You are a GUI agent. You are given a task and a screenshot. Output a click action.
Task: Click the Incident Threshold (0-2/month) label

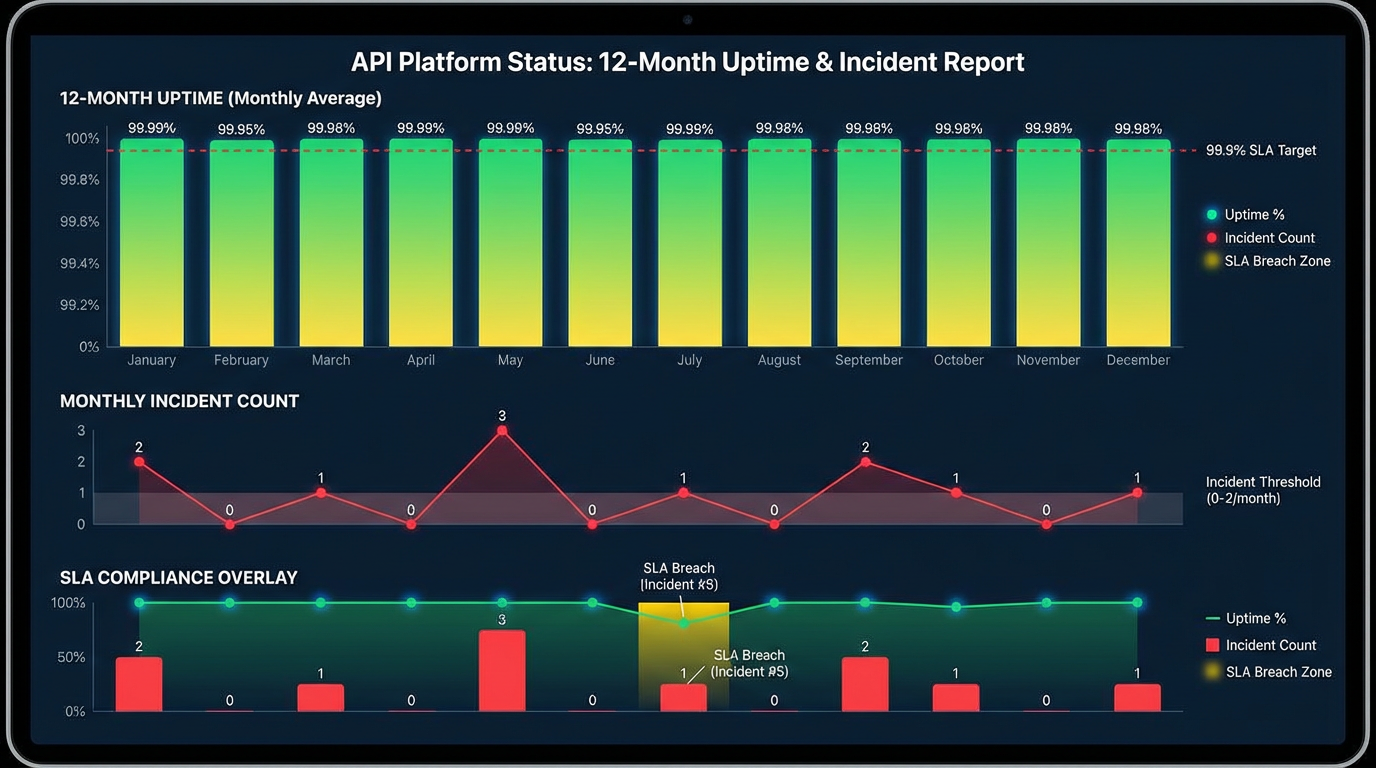[1262, 490]
